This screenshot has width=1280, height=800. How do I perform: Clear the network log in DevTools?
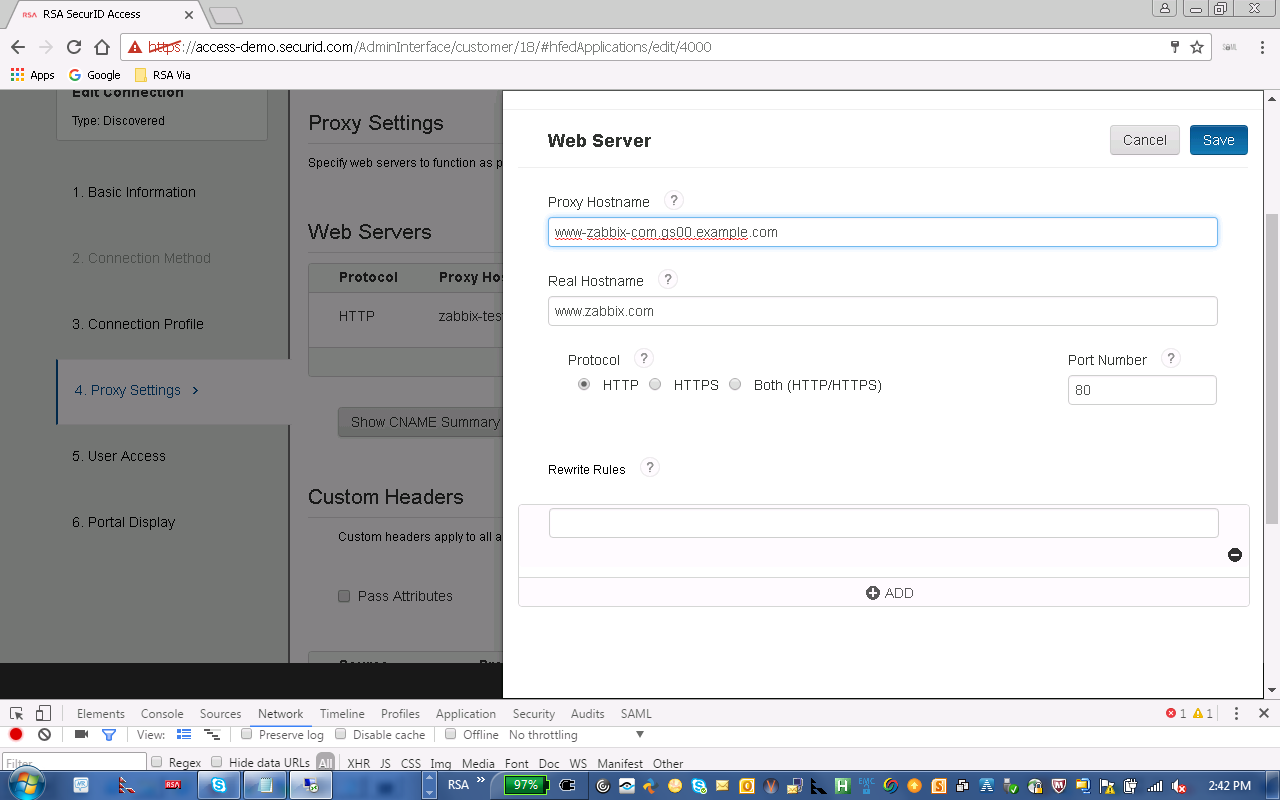pyautogui.click(x=44, y=735)
